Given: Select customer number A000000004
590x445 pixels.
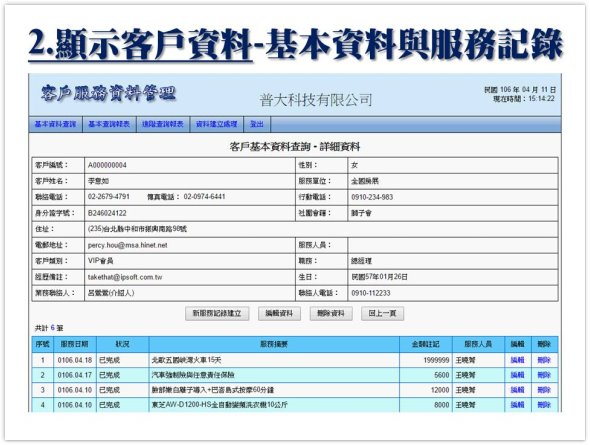Looking at the screenshot, I should [x=107, y=165].
